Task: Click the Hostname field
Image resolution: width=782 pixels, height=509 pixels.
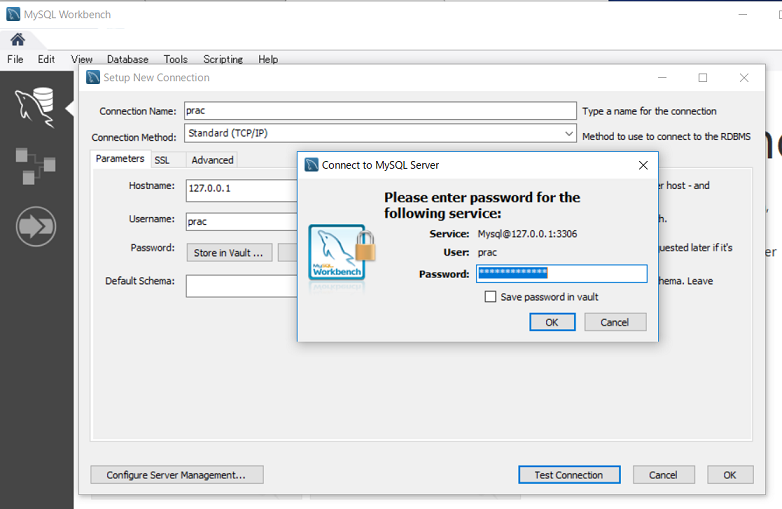Action: click(x=242, y=190)
